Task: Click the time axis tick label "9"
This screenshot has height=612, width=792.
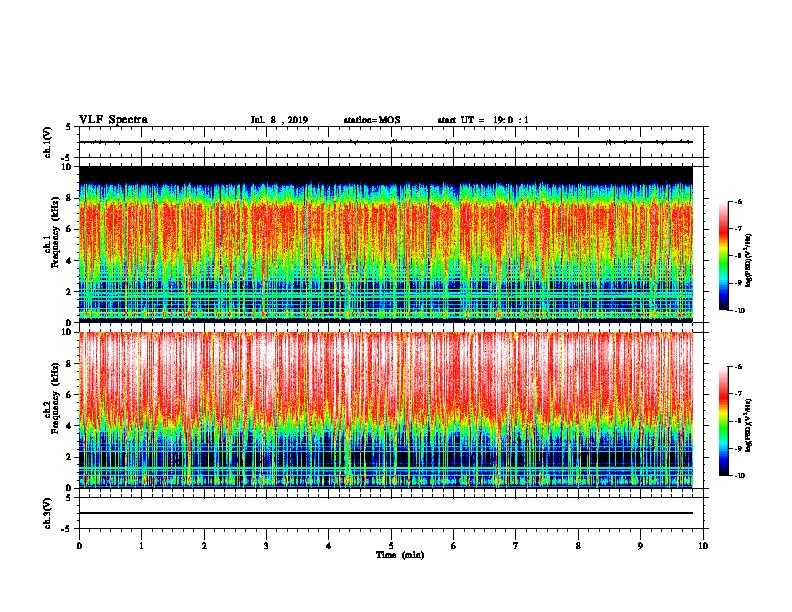Action: click(x=640, y=546)
